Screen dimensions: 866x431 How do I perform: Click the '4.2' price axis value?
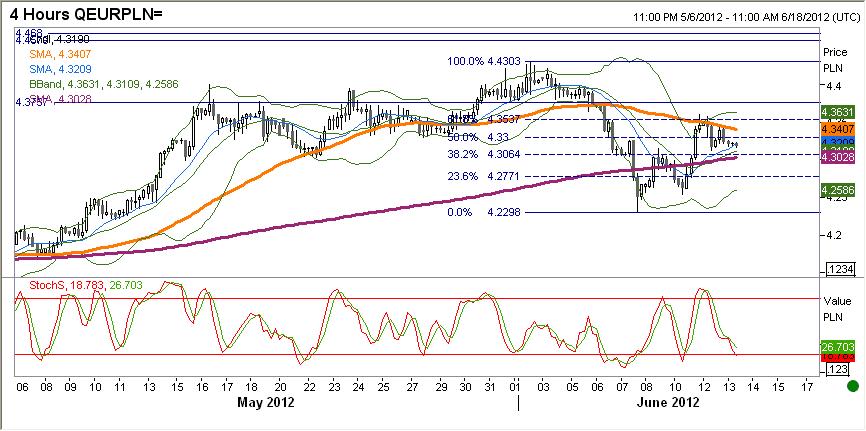pos(832,235)
